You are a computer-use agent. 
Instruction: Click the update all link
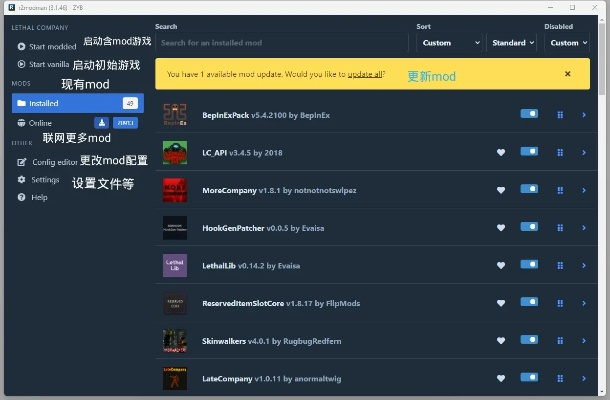click(365, 74)
